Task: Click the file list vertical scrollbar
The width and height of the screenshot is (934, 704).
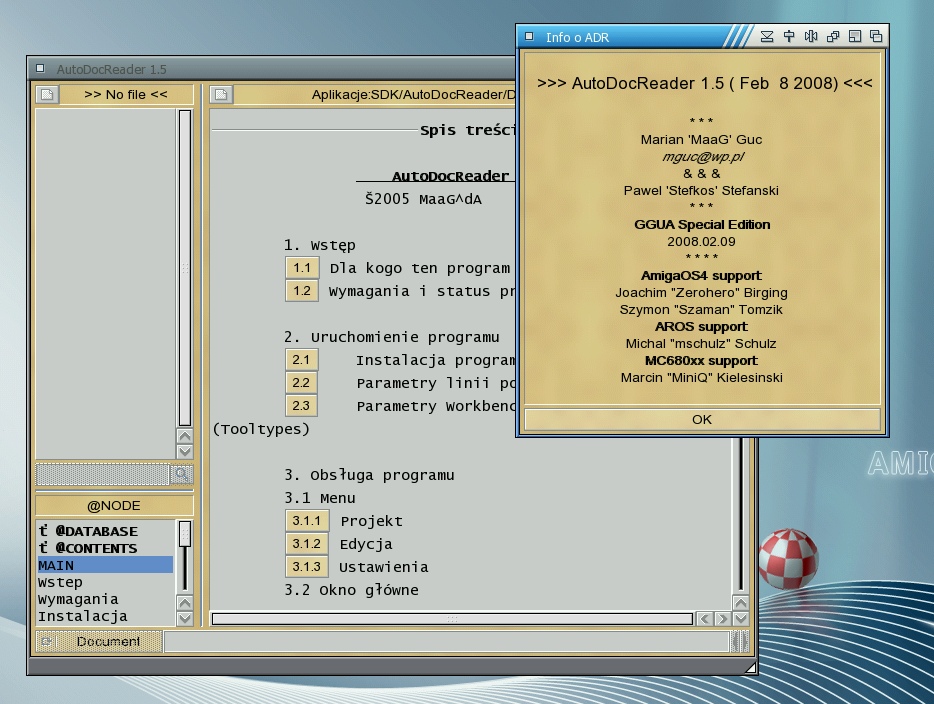Action: click(x=185, y=267)
